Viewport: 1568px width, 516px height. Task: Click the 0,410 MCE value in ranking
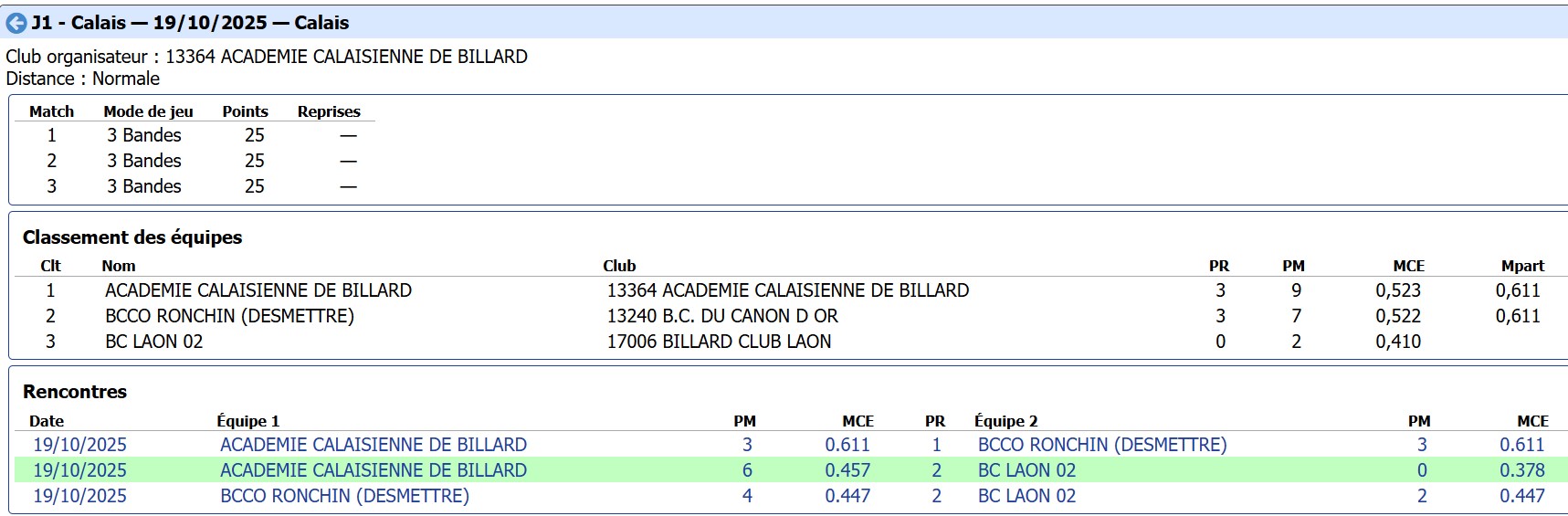(x=1397, y=342)
